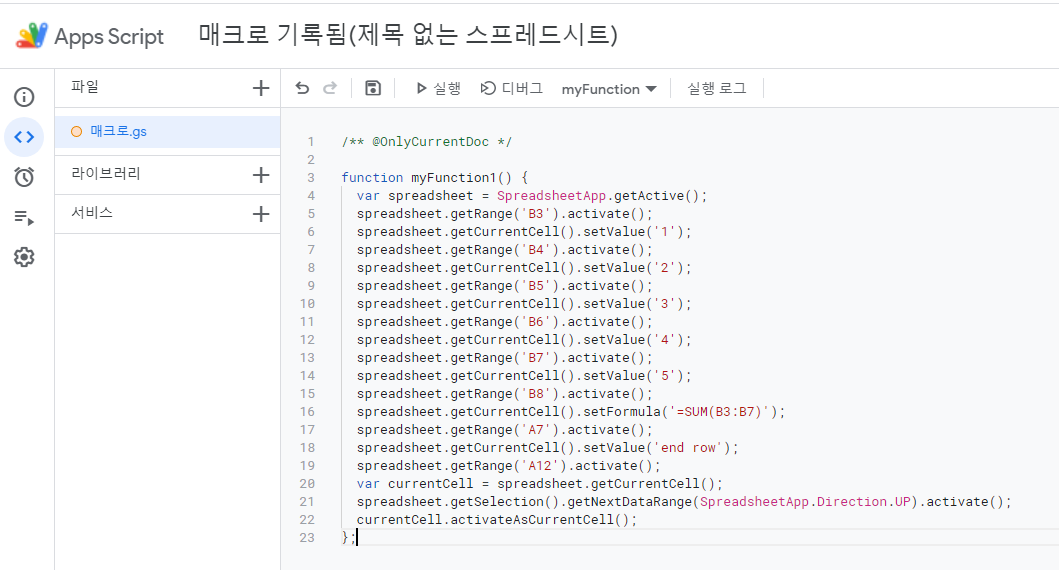Click the var currentCell declaration line
This screenshot has width=1059, height=570.
(540, 484)
